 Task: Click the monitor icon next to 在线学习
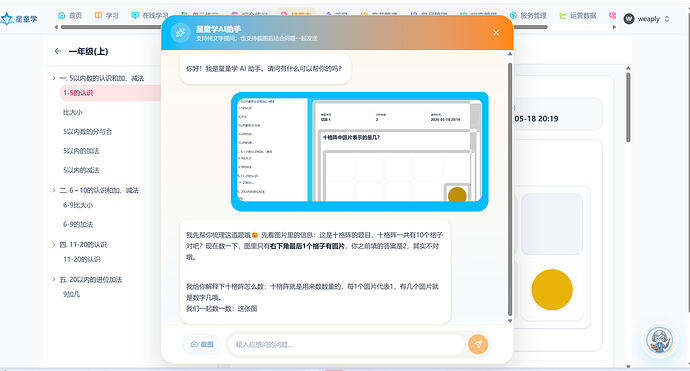(x=135, y=15)
